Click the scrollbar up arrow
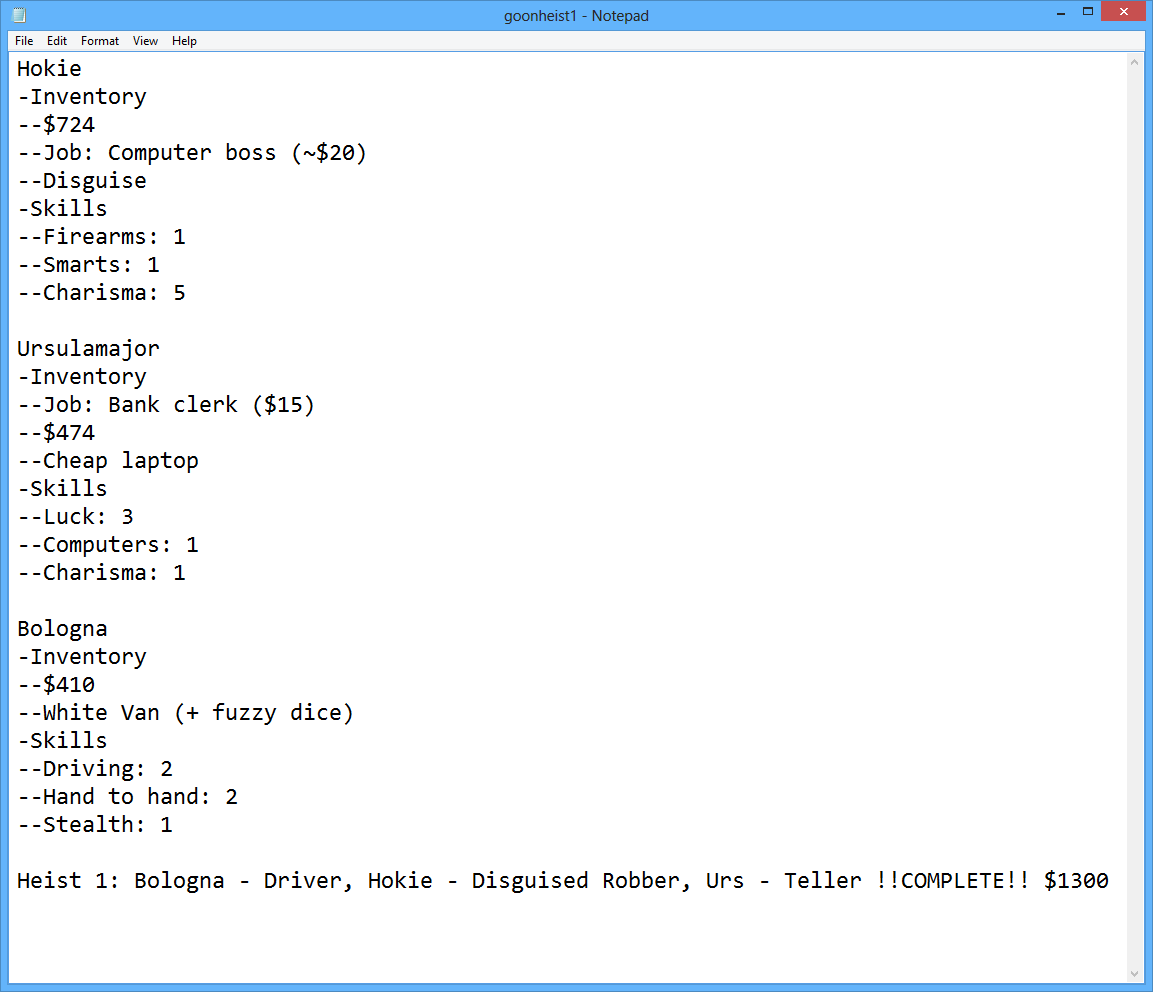The width and height of the screenshot is (1153, 992). (x=1134, y=63)
